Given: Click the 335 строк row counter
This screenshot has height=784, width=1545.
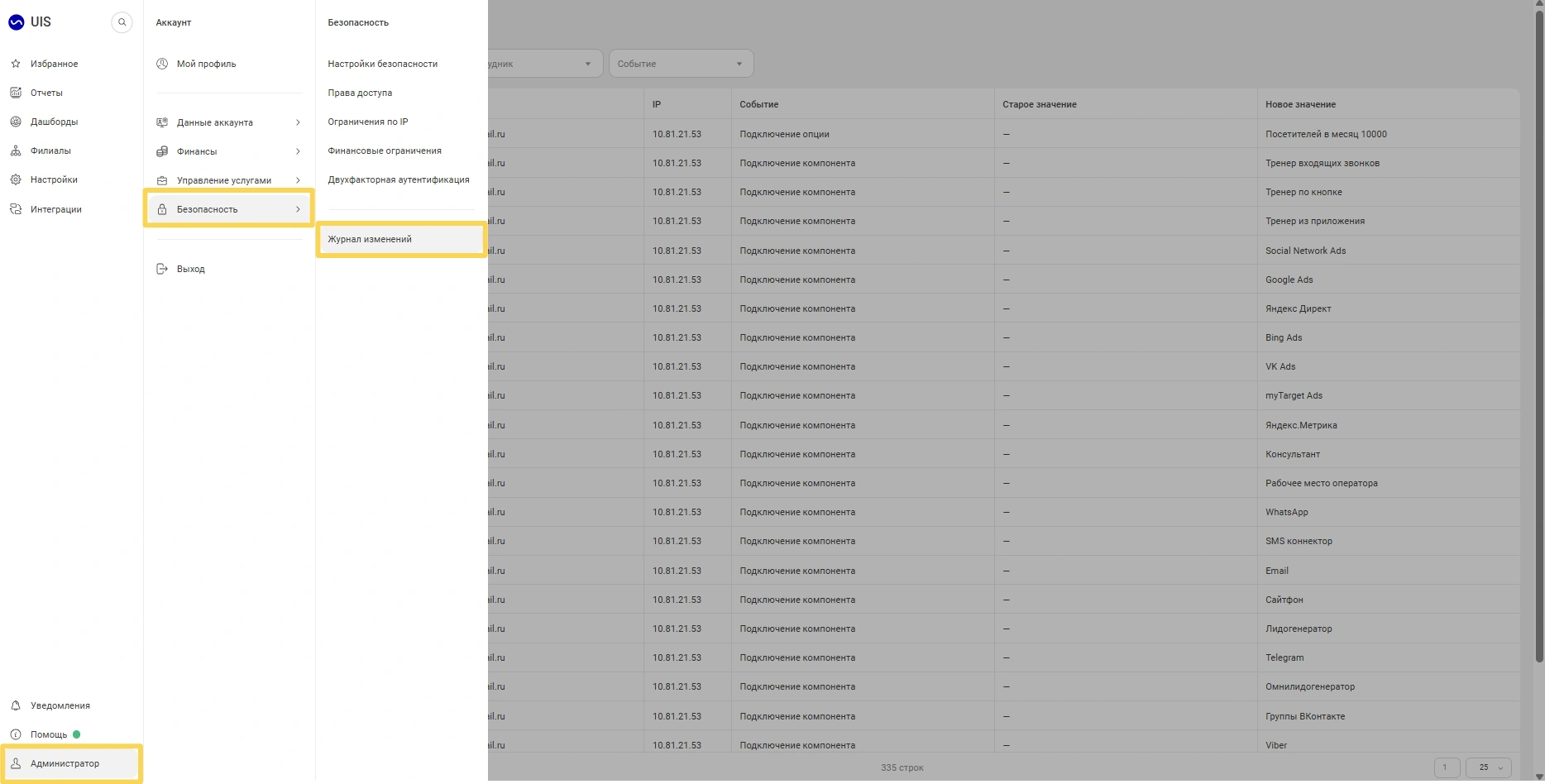Looking at the screenshot, I should pyautogui.click(x=902, y=767).
